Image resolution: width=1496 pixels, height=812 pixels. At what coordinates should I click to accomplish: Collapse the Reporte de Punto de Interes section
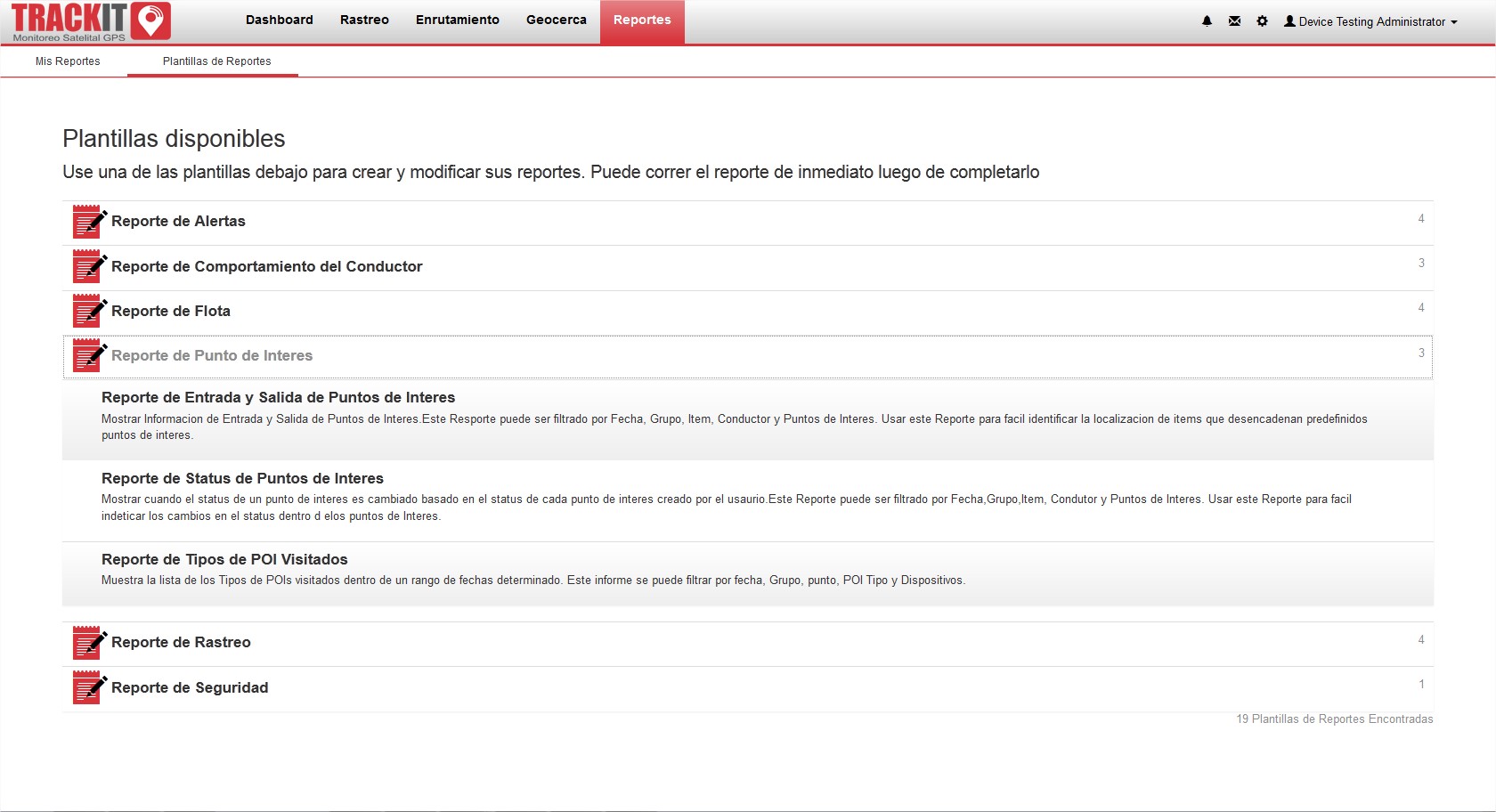coord(212,356)
